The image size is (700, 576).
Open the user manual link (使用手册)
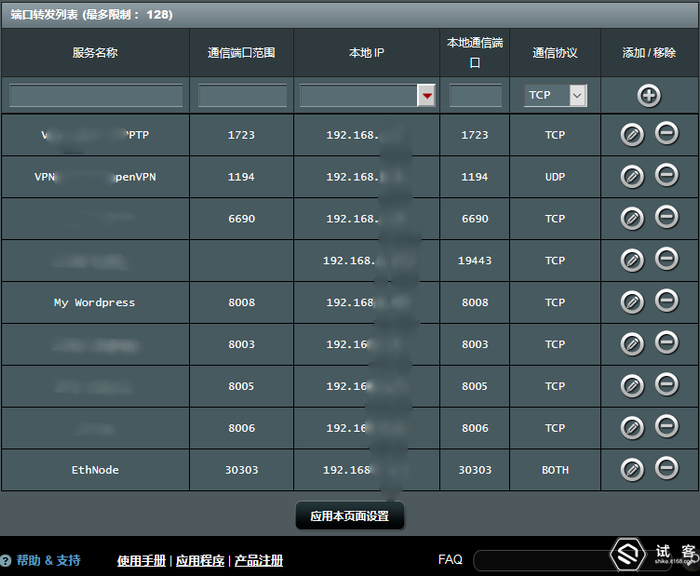point(141,561)
